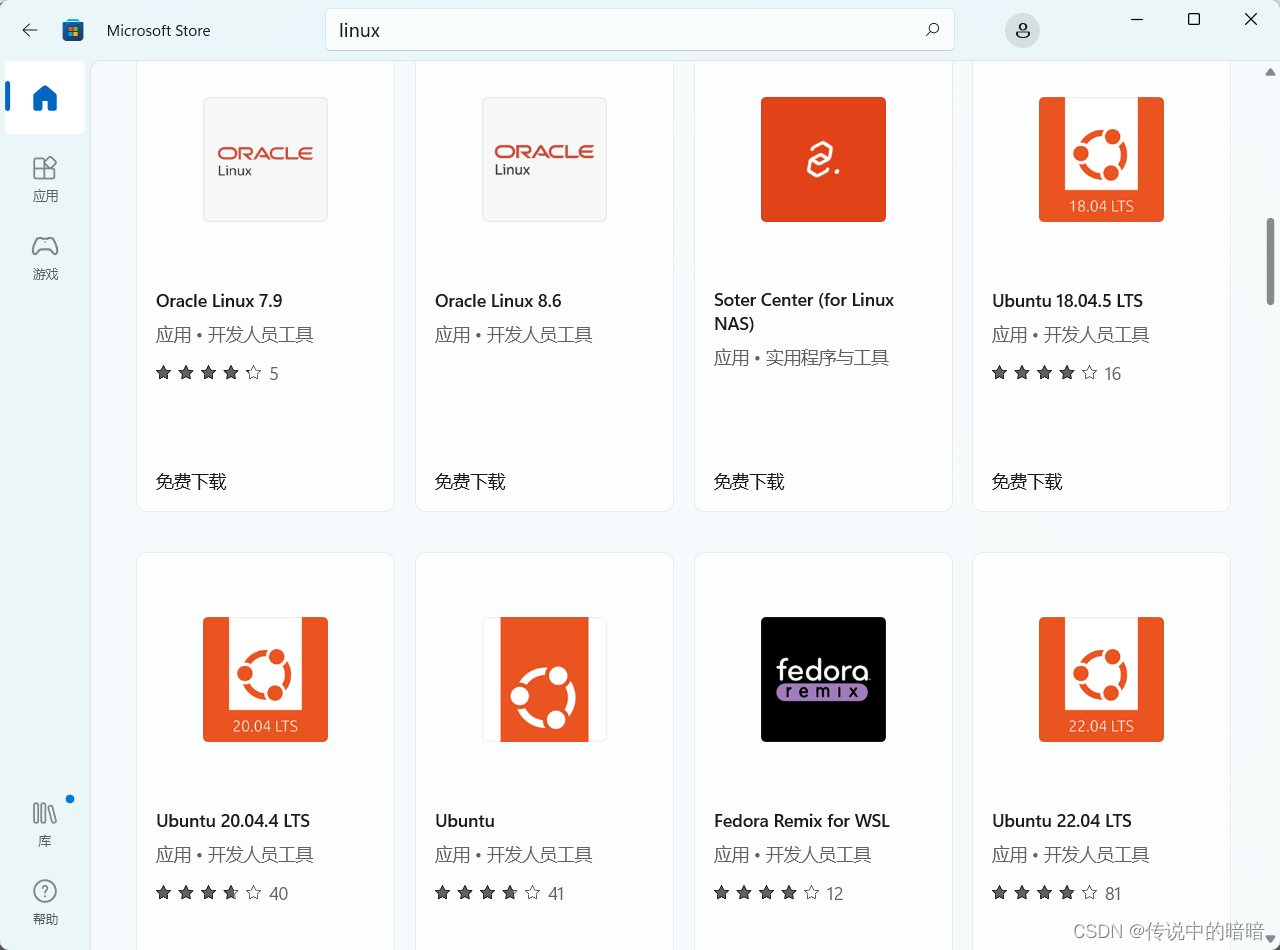Screen dimensions: 1280x950
Task: Click the scrollbar up arrow
Action: point(1271,72)
